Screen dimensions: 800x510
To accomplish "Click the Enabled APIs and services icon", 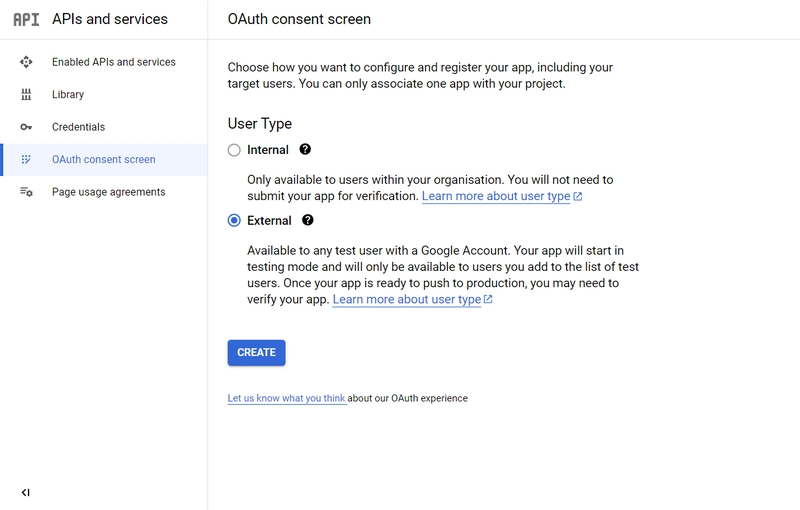I will pyautogui.click(x=26, y=62).
